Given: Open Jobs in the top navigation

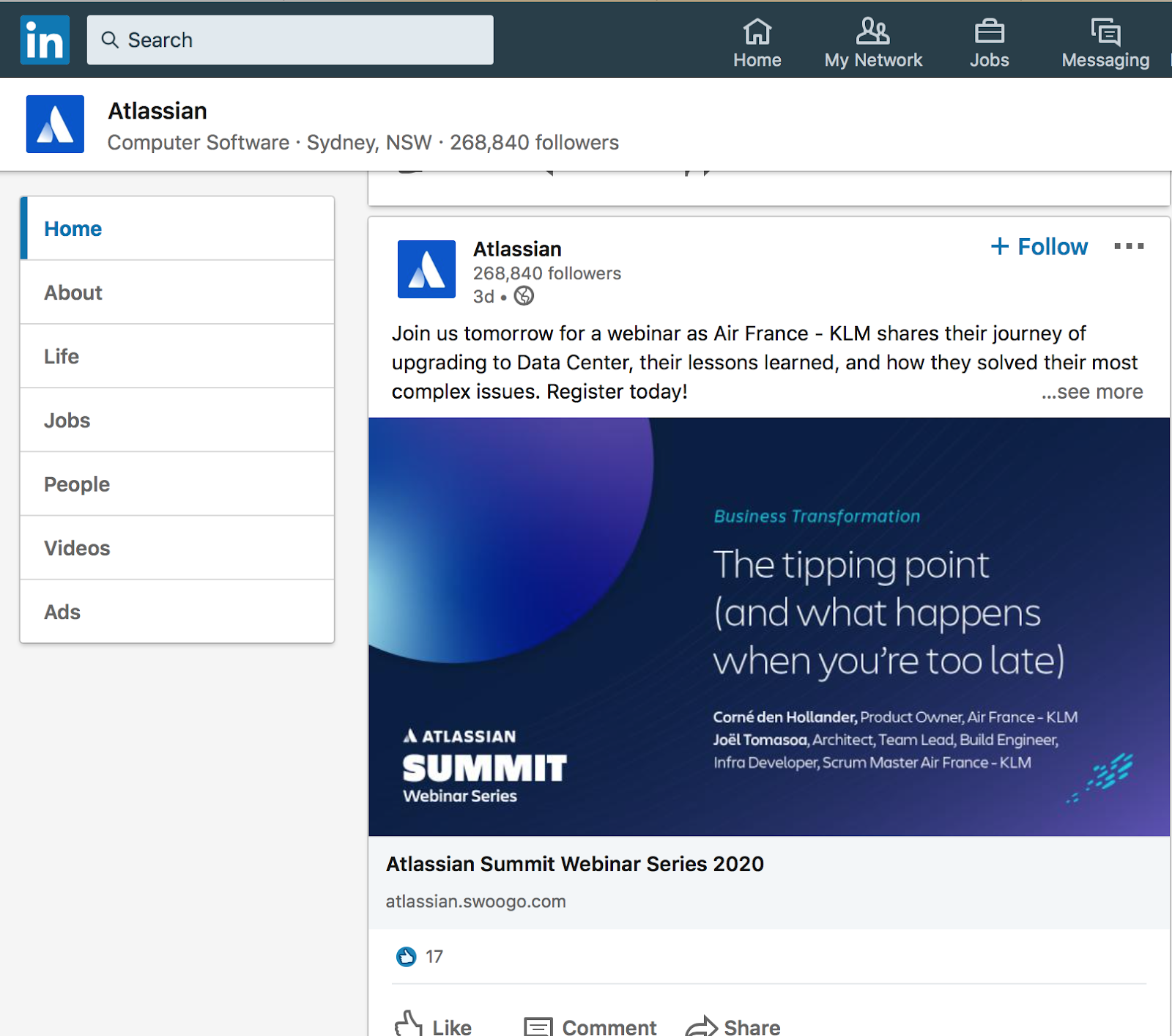Looking at the screenshot, I should coord(990,43).
